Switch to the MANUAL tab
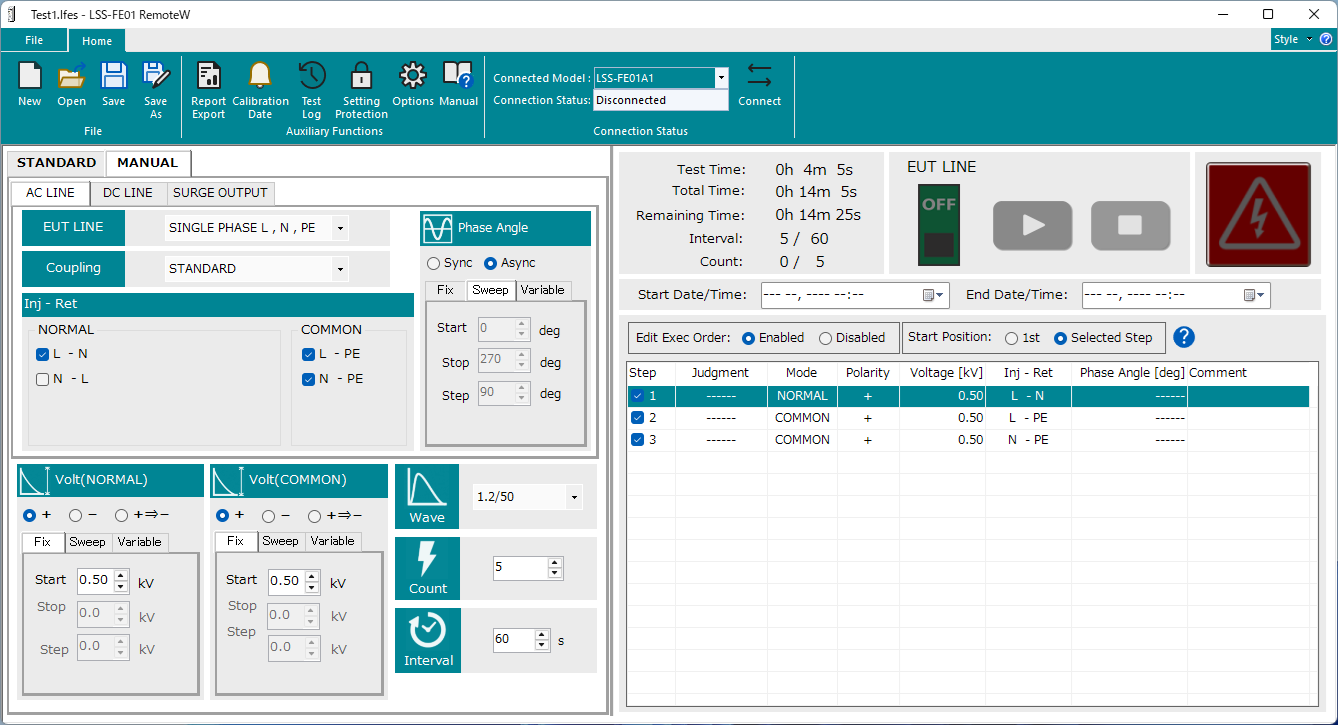1338x725 pixels. pos(147,162)
